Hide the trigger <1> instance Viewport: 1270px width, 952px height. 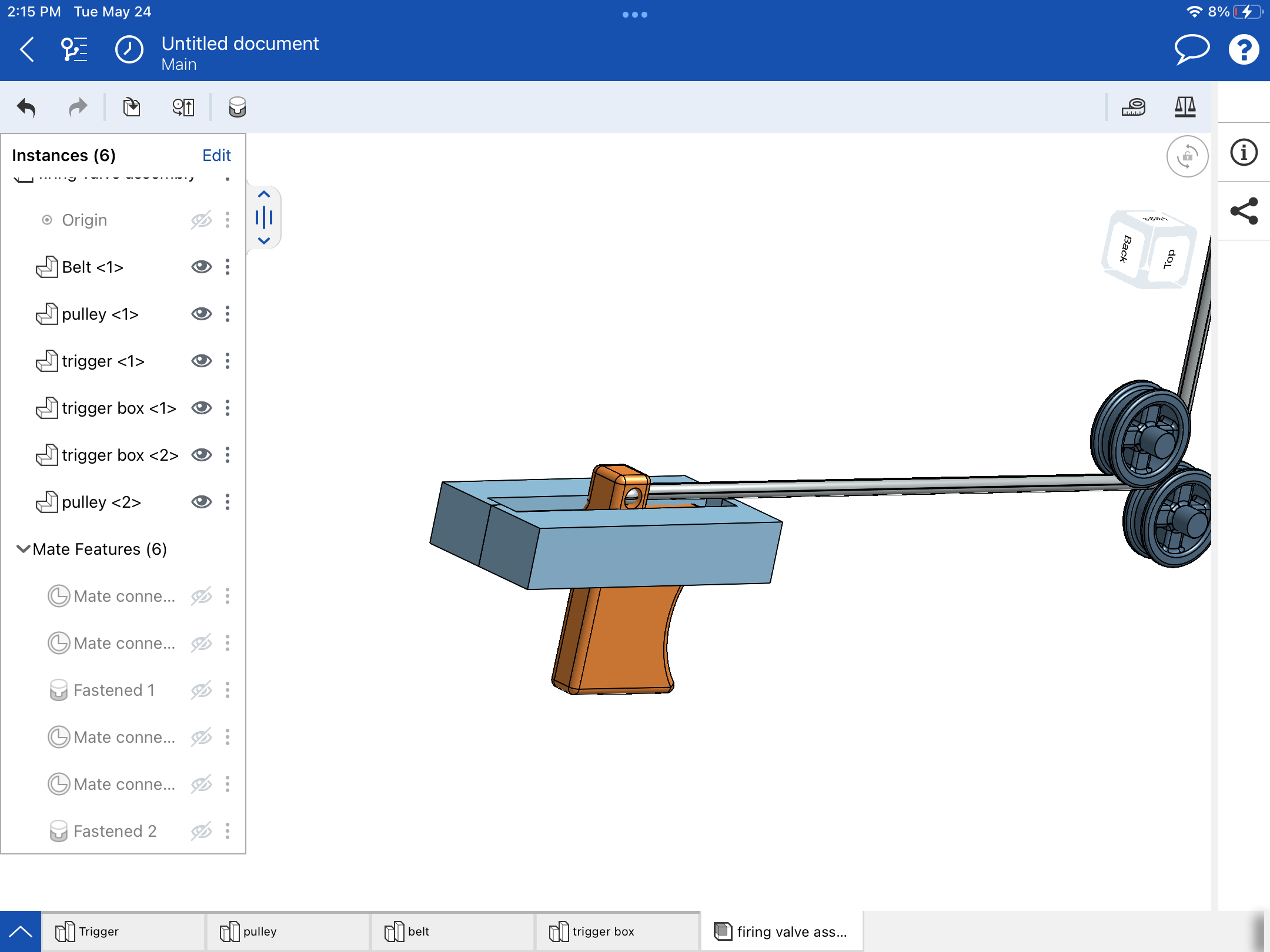201,361
